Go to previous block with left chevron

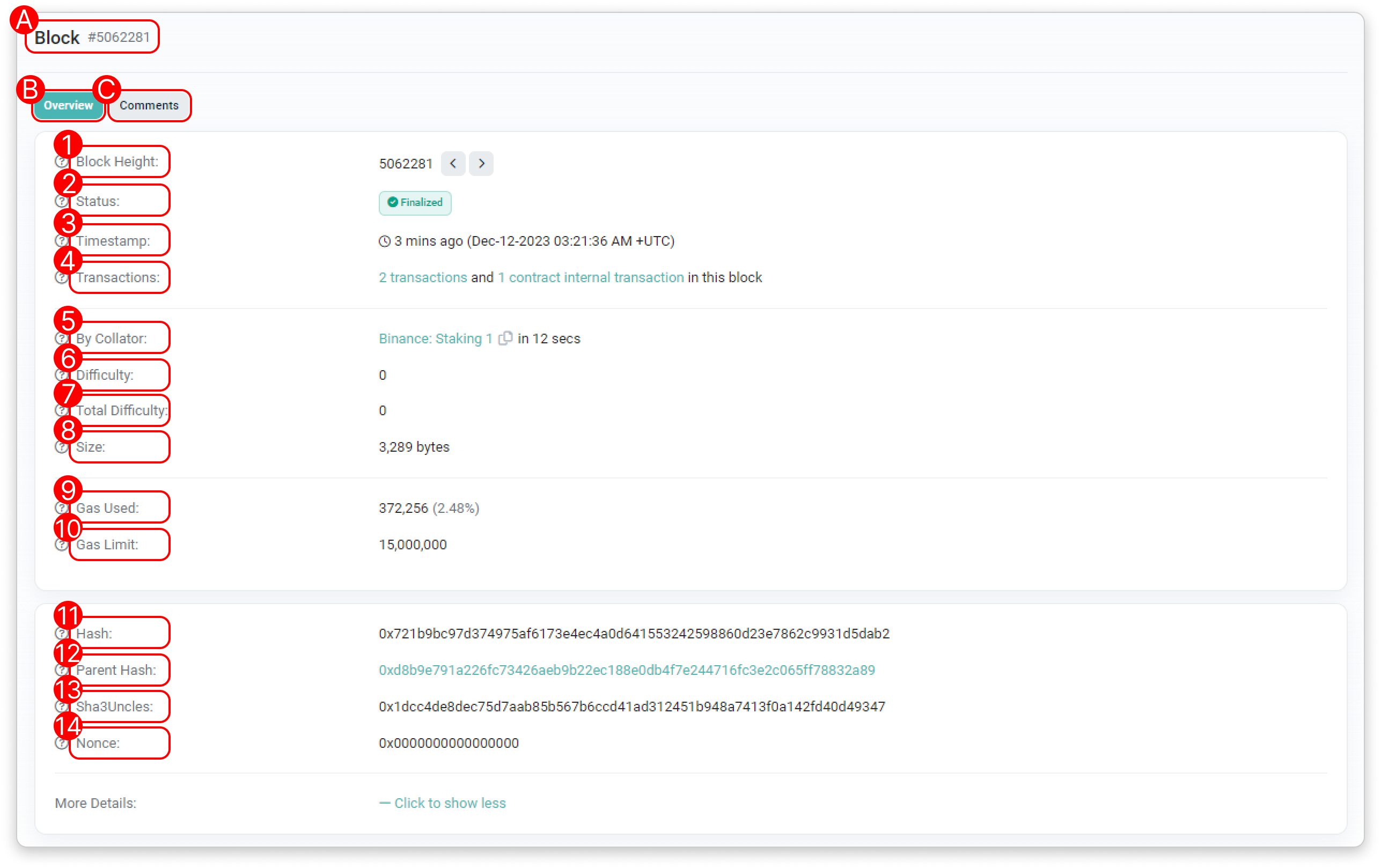click(453, 164)
